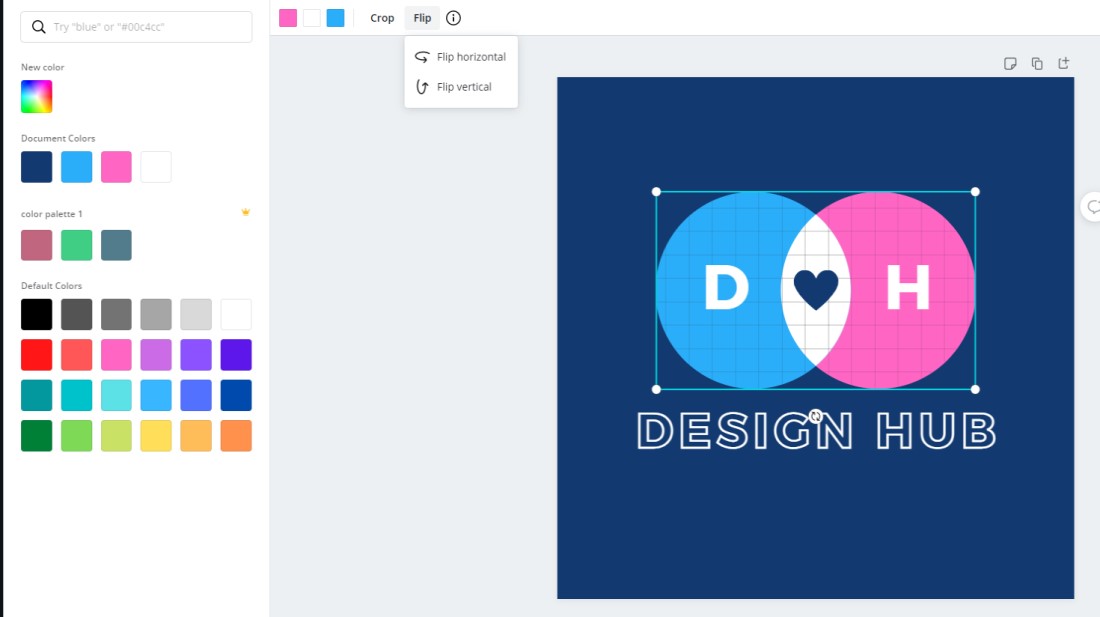Select the medium gray default color
Viewport: 1100px width, 617px height.
pos(116,314)
